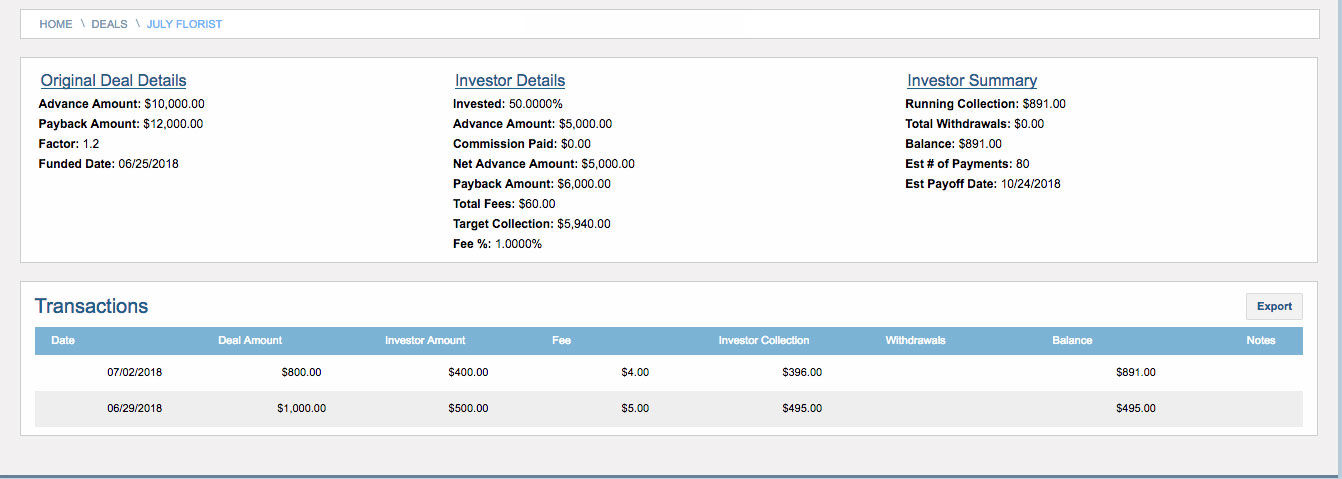Sort by Balance column header

click(1072, 340)
